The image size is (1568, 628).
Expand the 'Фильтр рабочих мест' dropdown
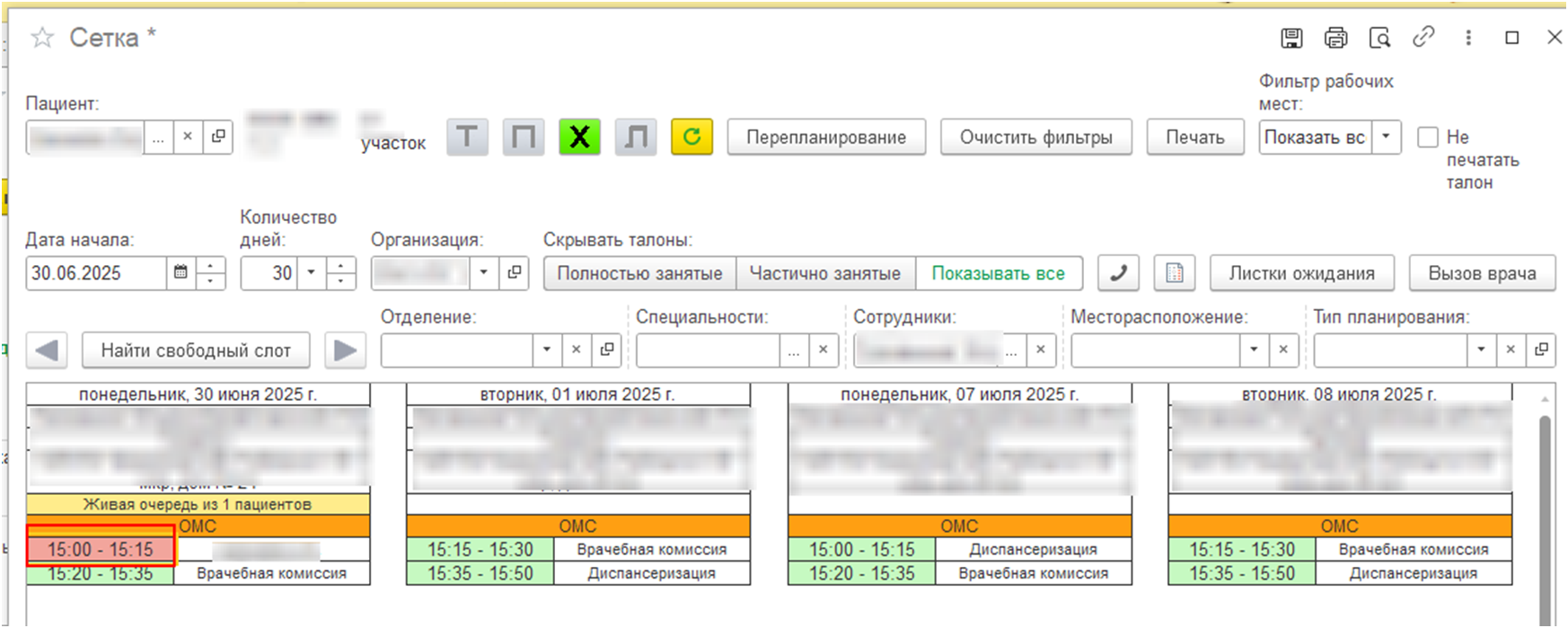[1386, 137]
